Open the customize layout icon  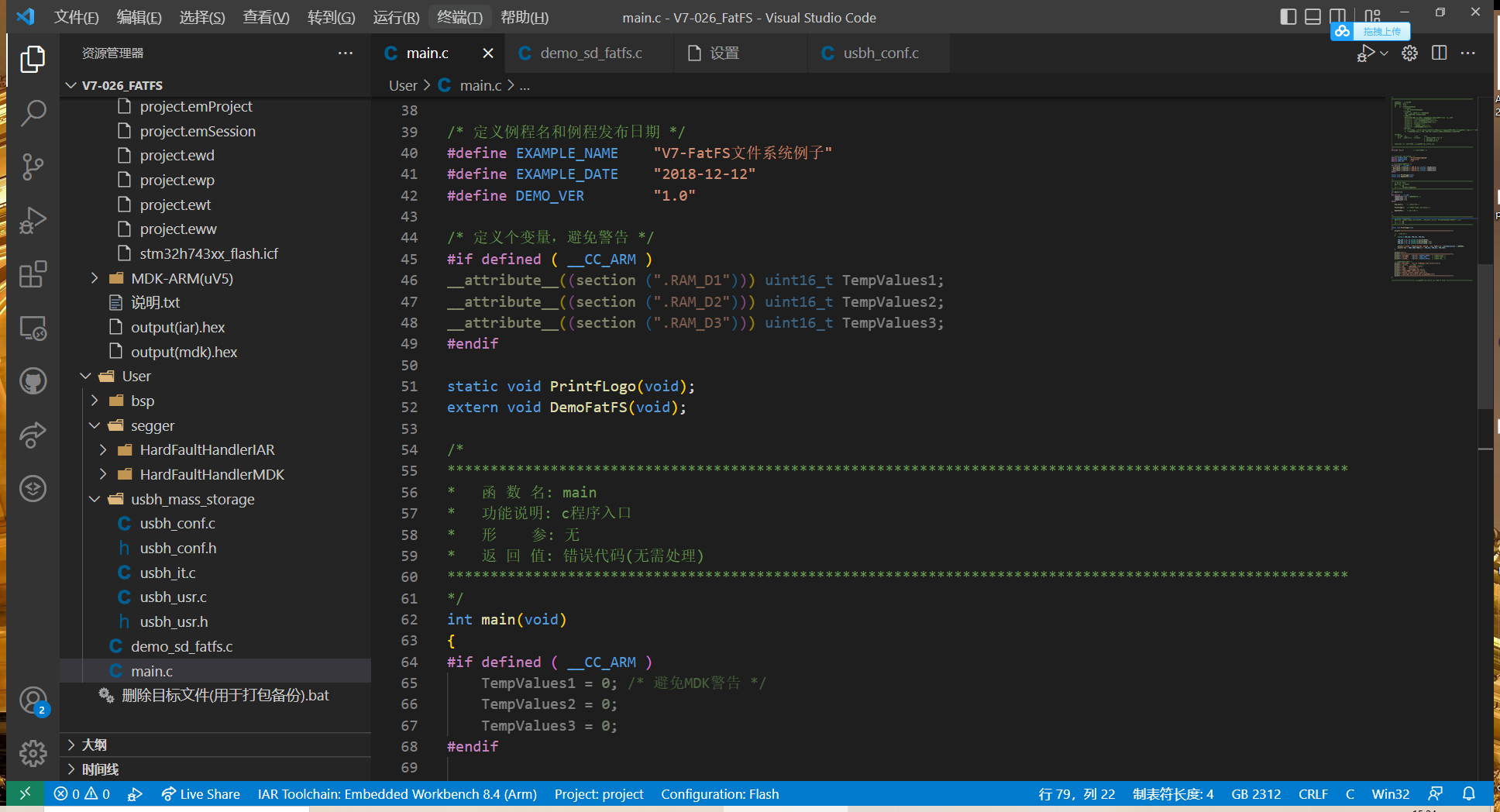(1372, 16)
